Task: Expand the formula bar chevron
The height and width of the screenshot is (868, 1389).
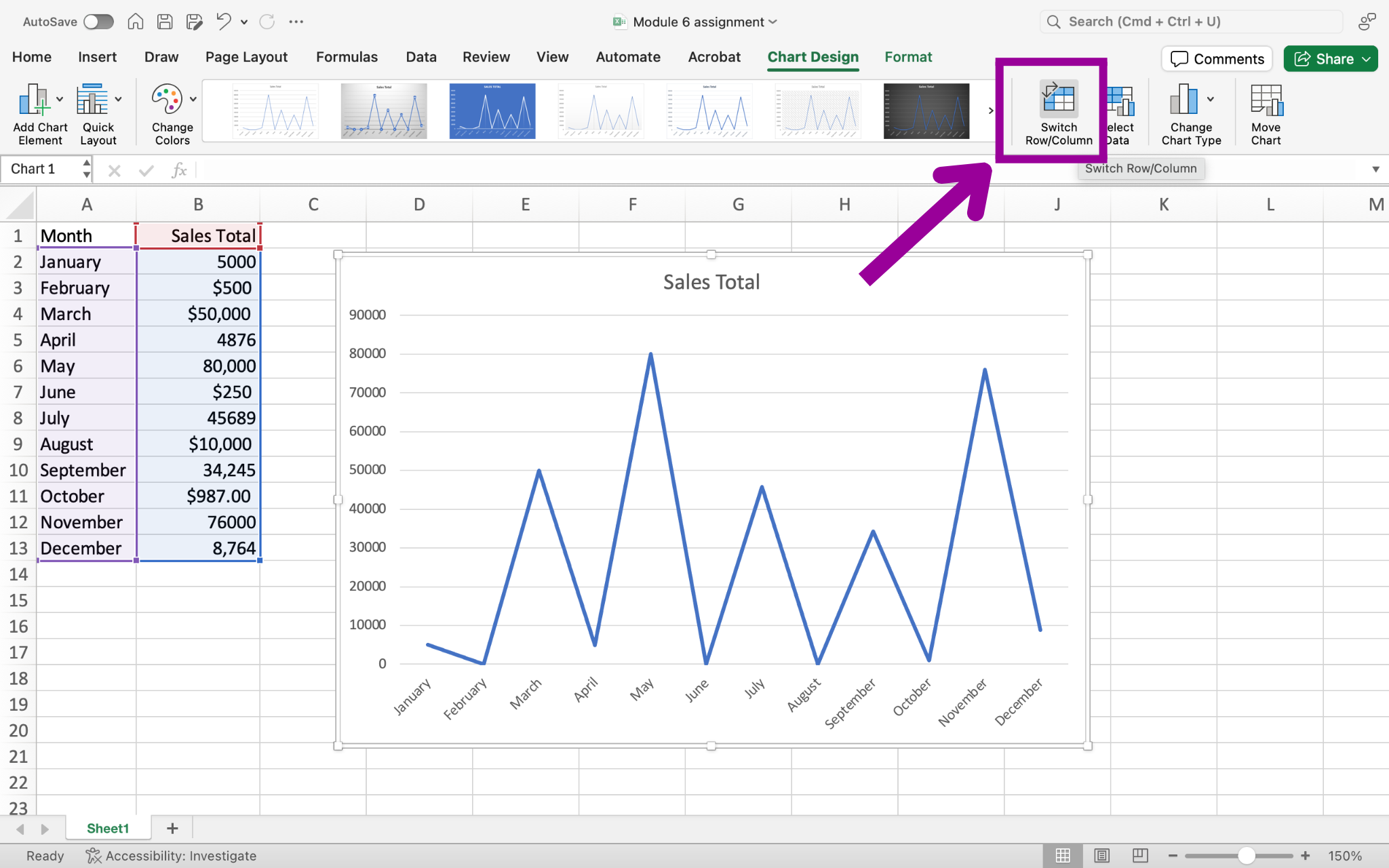Action: coord(1375,170)
